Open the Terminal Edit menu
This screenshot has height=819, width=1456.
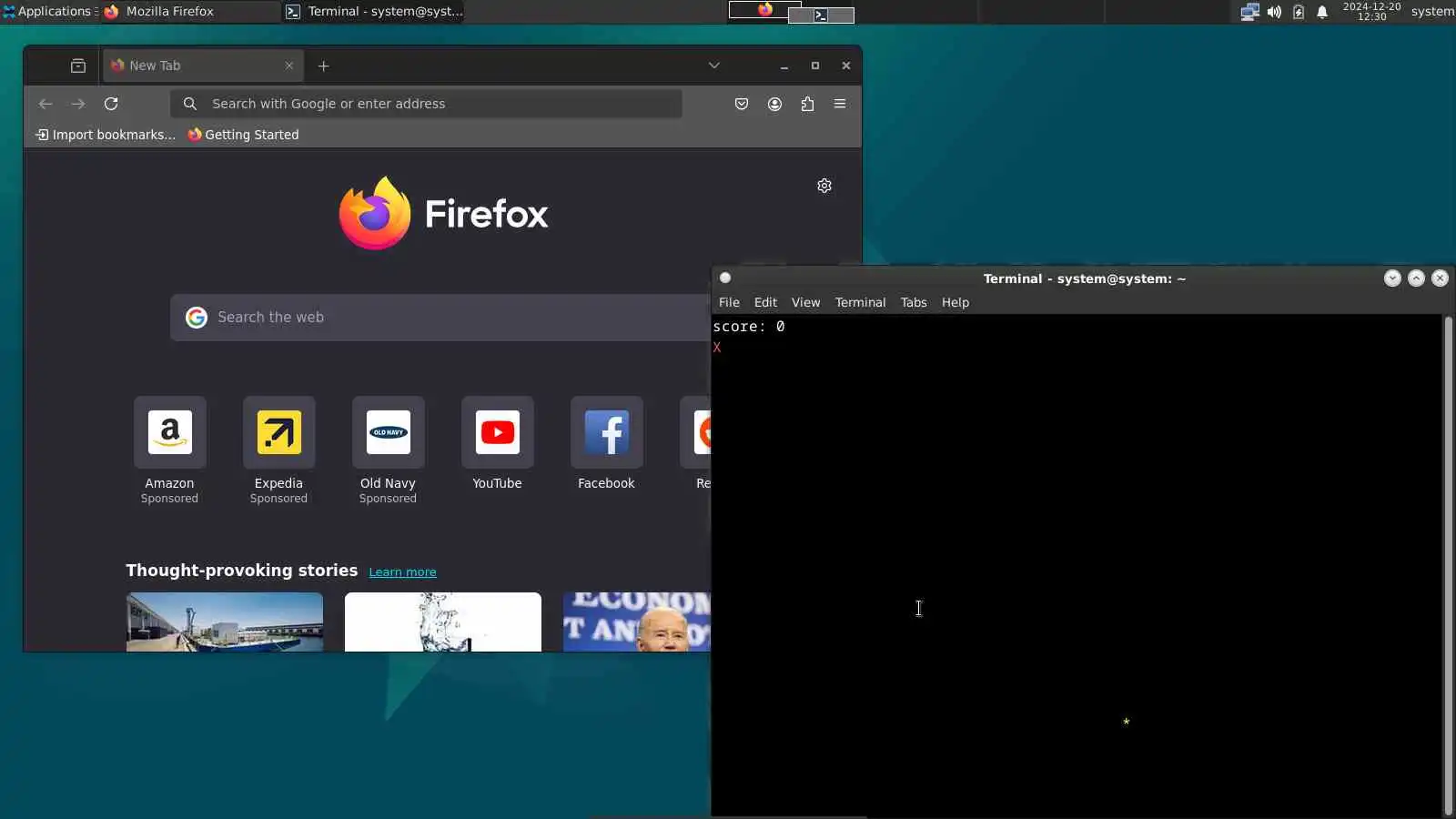765,303
